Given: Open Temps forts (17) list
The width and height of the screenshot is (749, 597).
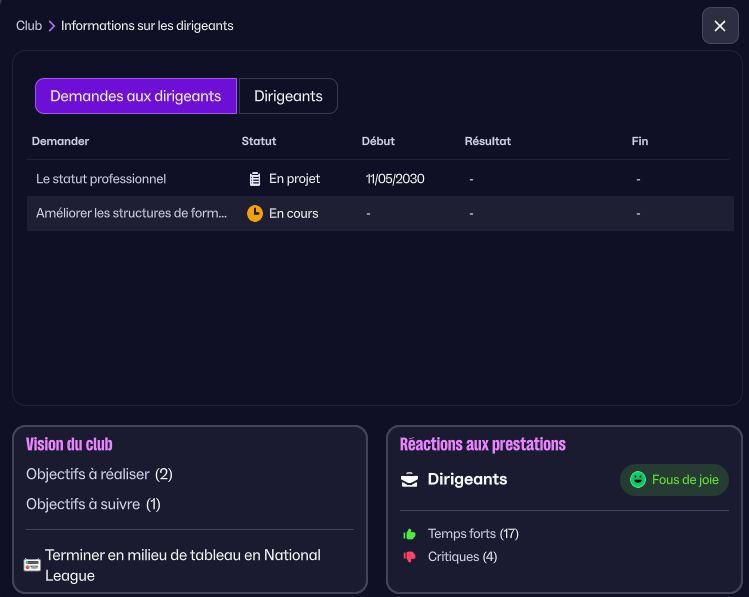Looking at the screenshot, I should [473, 534].
